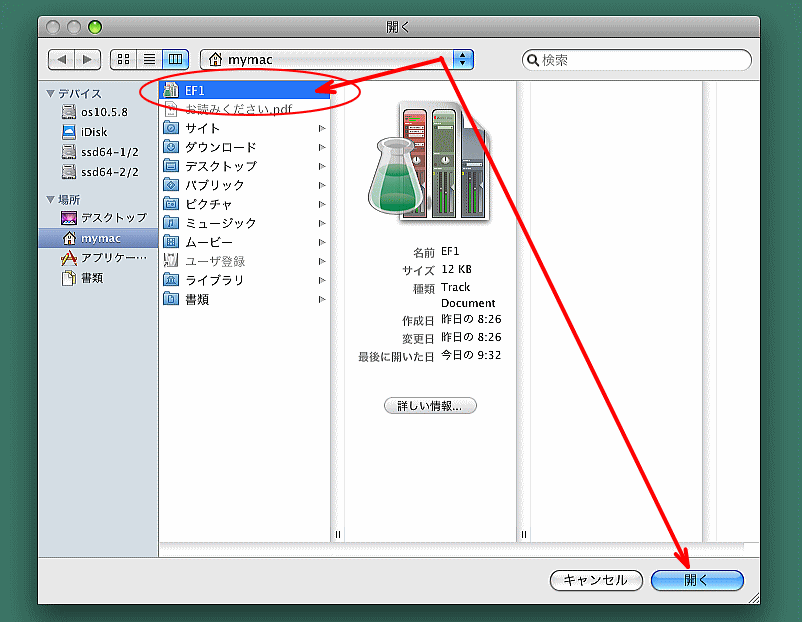Open the ダウンロード folder
802x622 pixels.
point(220,147)
